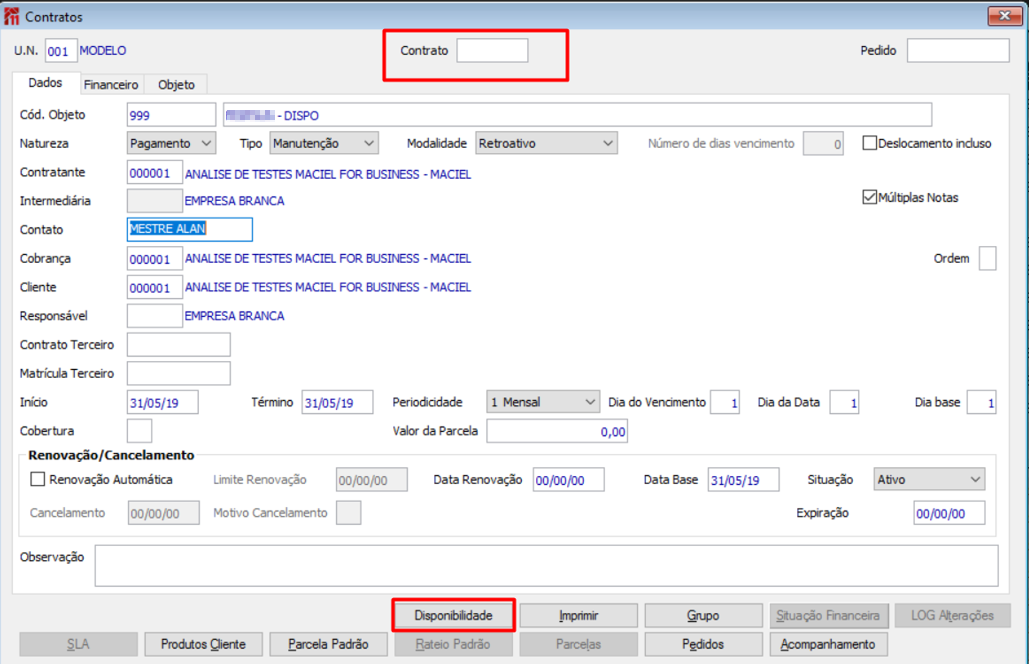Click the Contratante code field
This screenshot has width=1029, height=664.
click(x=154, y=173)
